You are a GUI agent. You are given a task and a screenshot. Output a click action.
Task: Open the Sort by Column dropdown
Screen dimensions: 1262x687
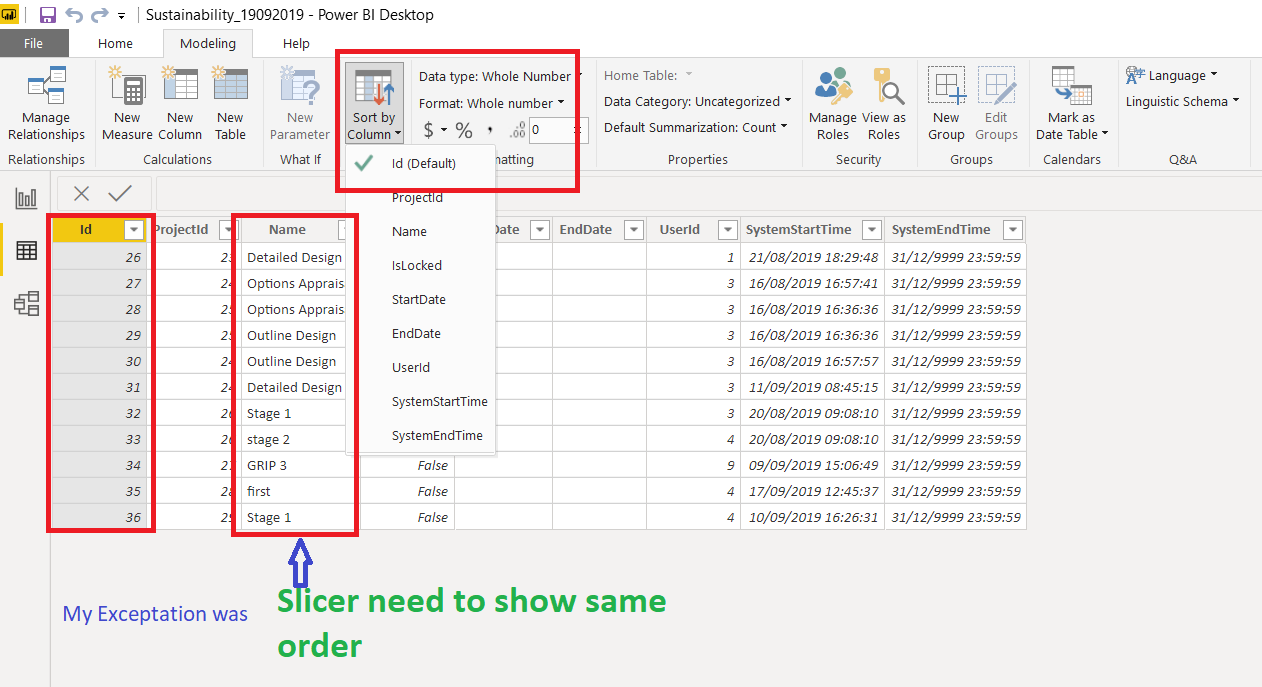point(374,105)
